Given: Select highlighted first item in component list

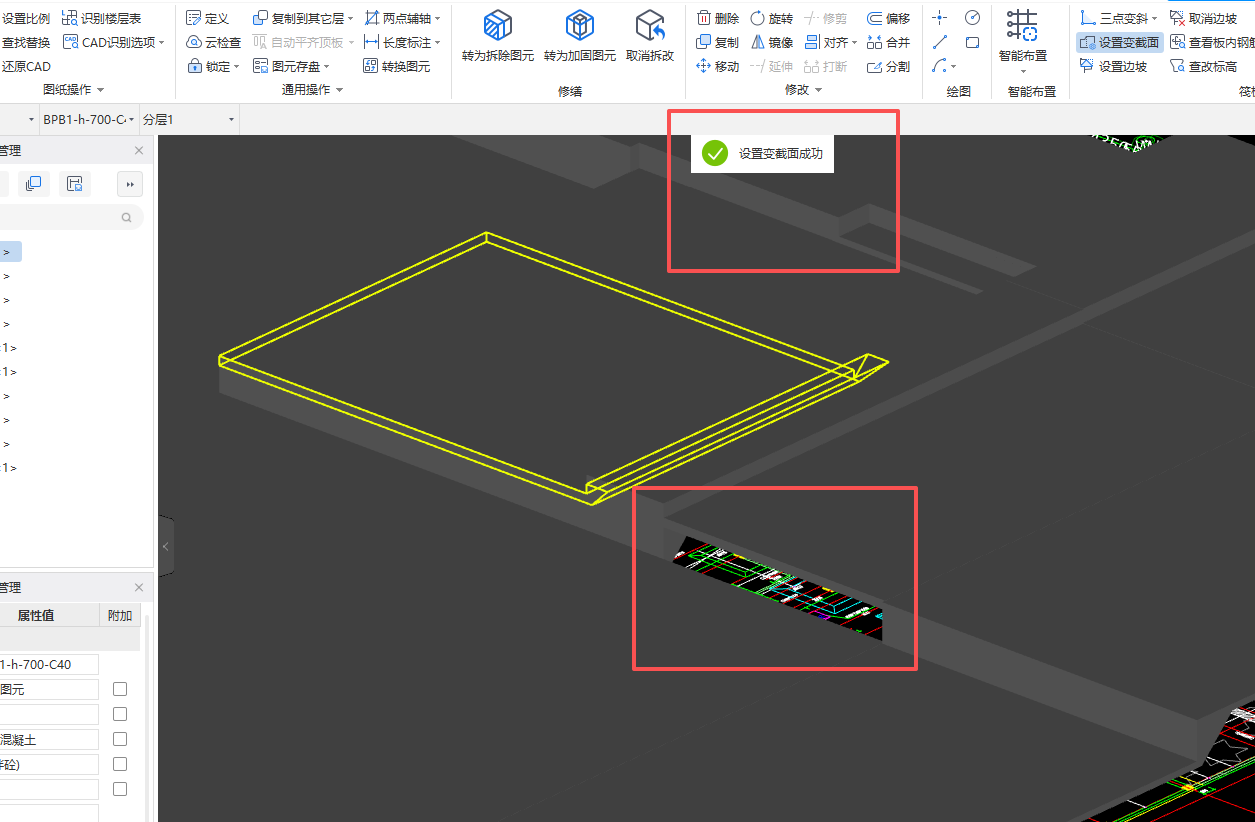Looking at the screenshot, I should click(x=10, y=252).
